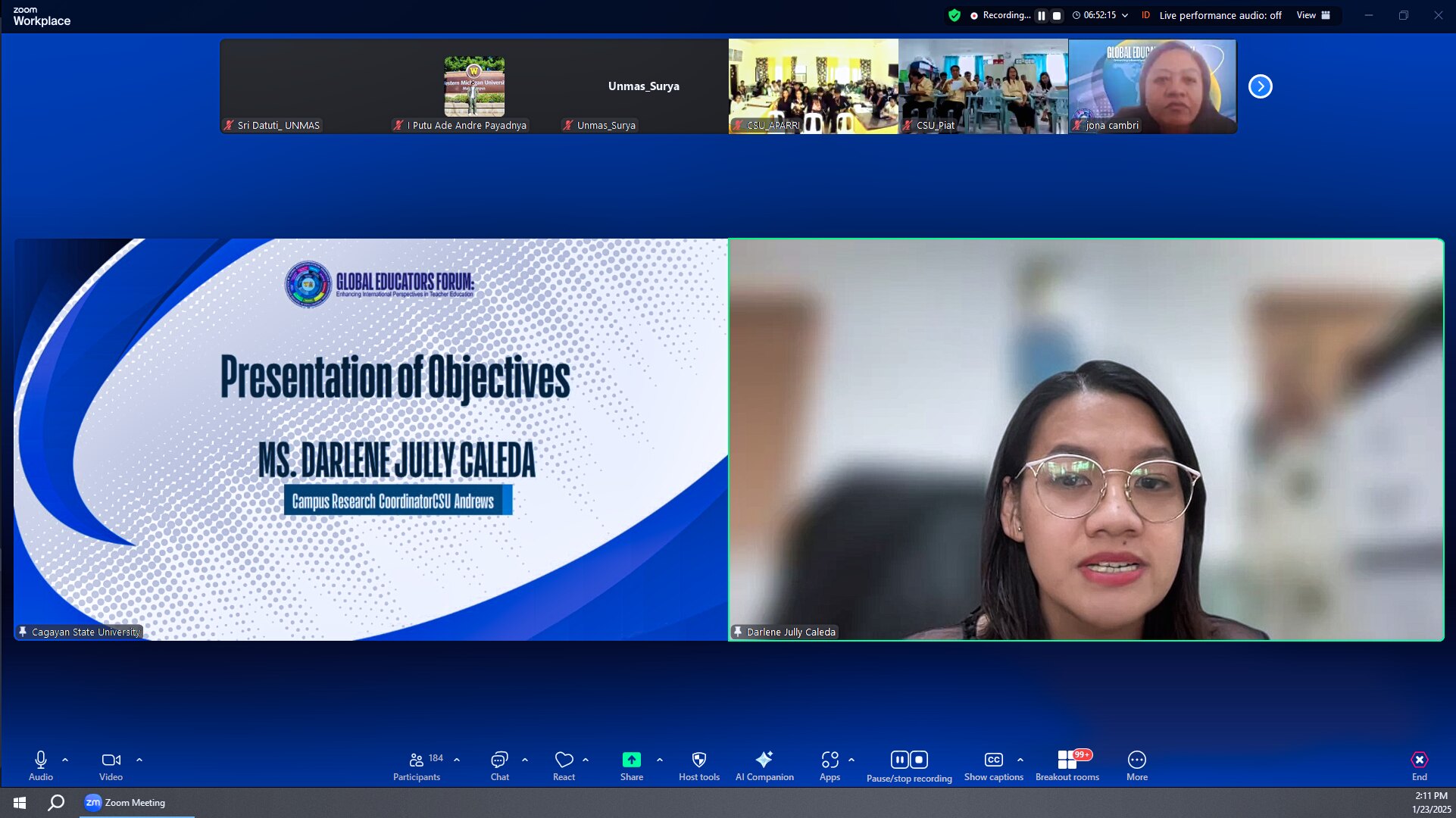Click the 184 participant count
This screenshot has height=818, width=1456.
tap(436, 757)
